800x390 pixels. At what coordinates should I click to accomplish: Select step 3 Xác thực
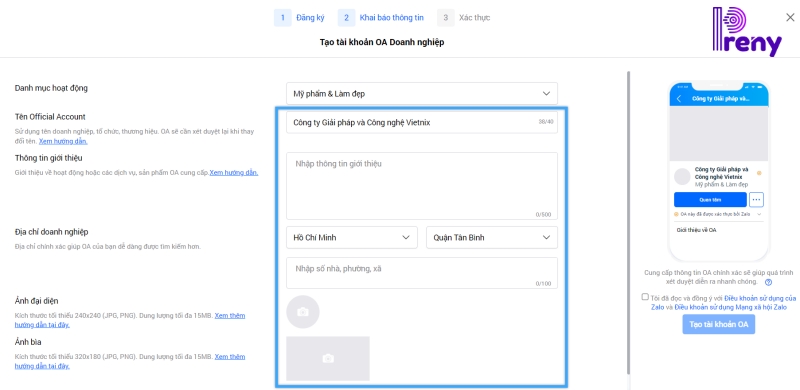click(x=464, y=17)
